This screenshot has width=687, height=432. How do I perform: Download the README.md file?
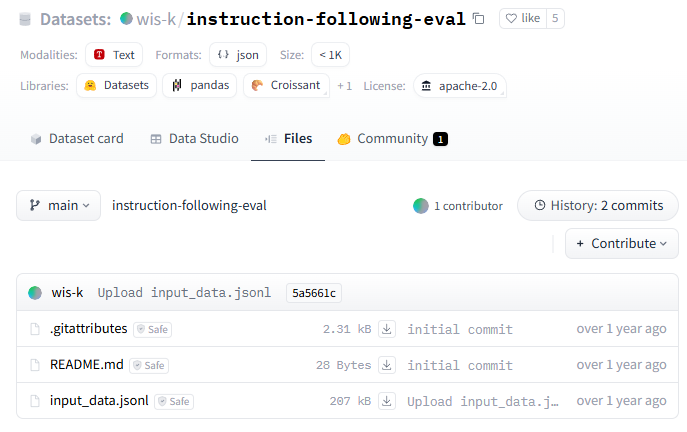coord(386,365)
